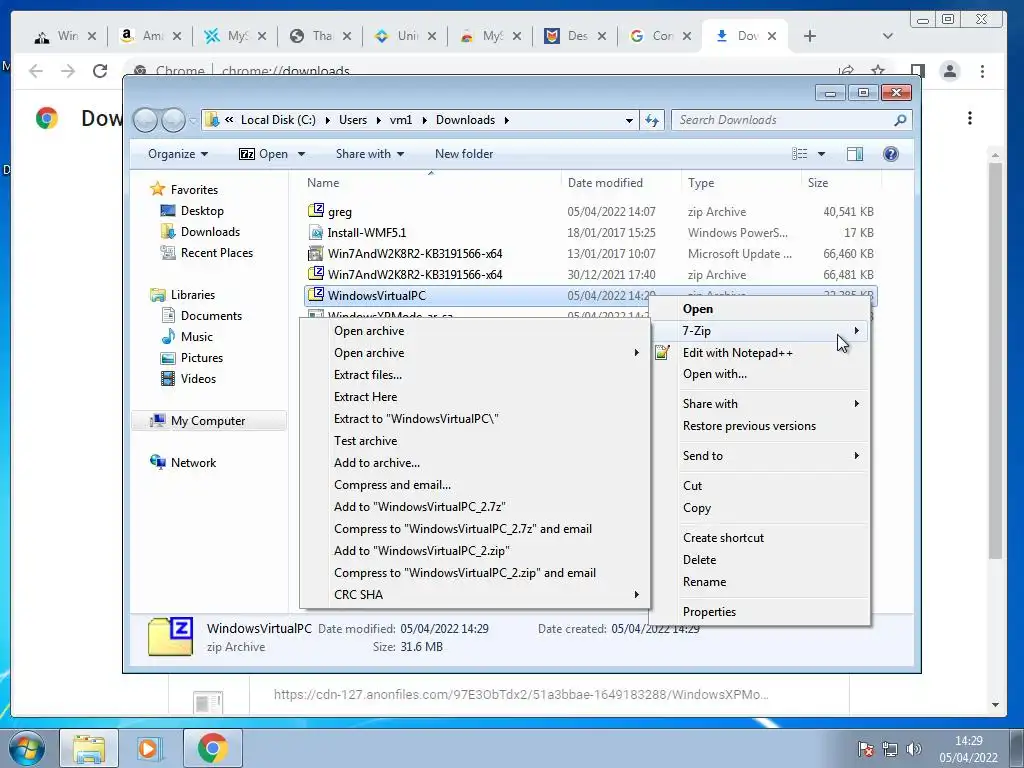Click the Chrome profile avatar icon
Viewport: 1024px width, 768px height.
(950, 71)
